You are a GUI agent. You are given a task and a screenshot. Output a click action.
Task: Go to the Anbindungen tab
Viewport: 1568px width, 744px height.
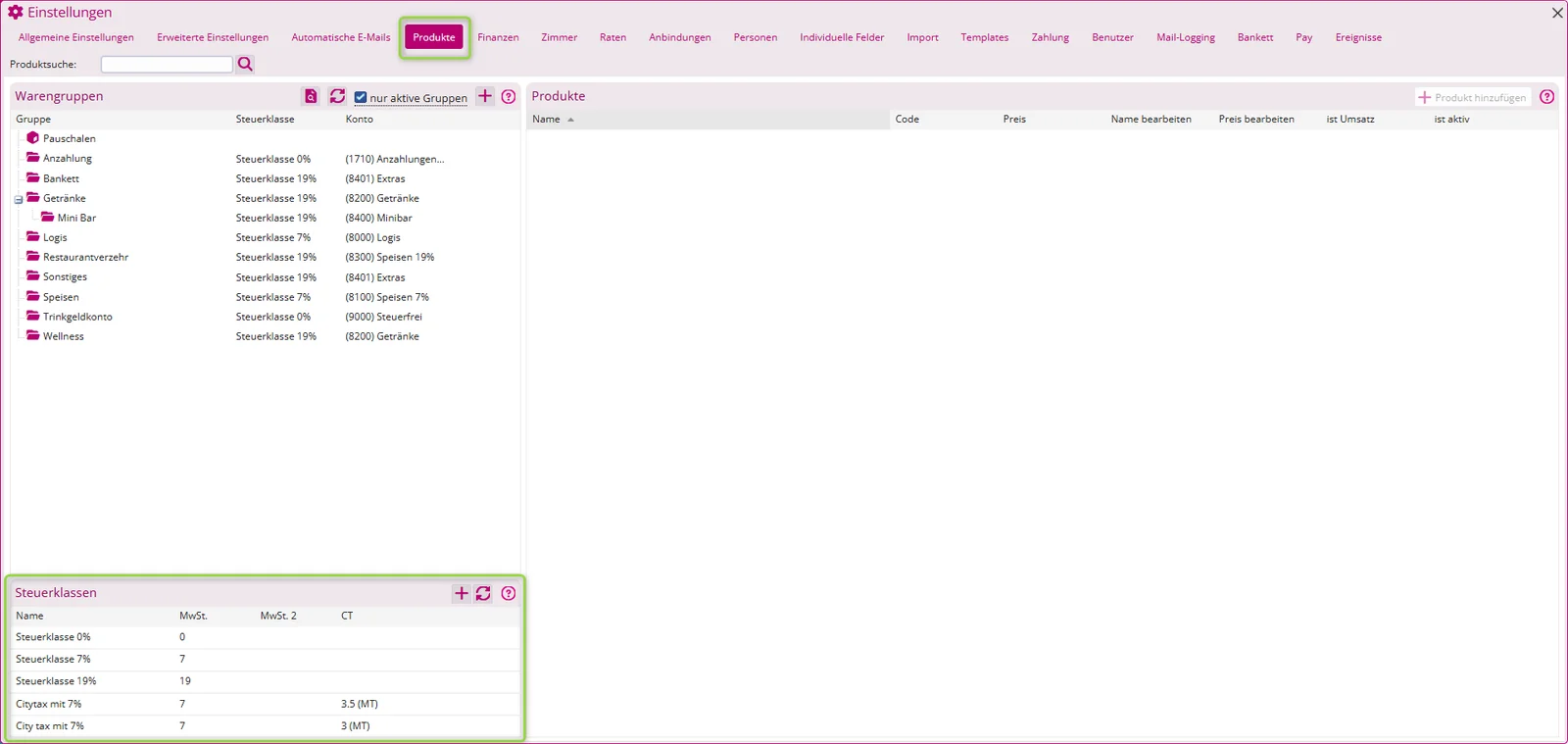pyautogui.click(x=680, y=37)
